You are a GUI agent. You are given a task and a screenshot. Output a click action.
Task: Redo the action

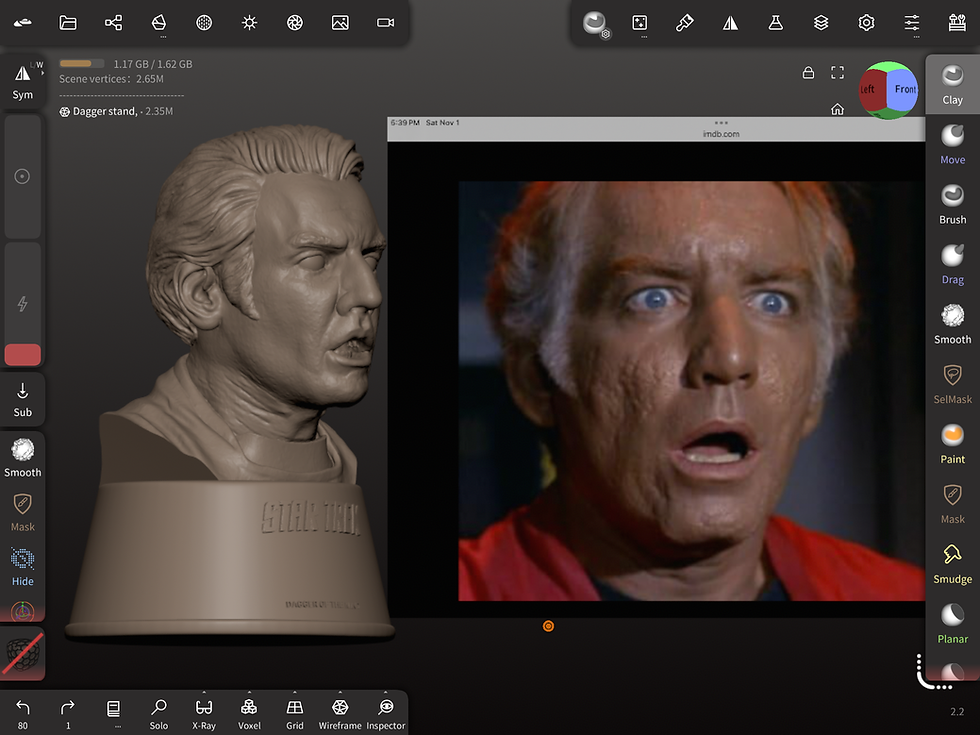pos(68,713)
